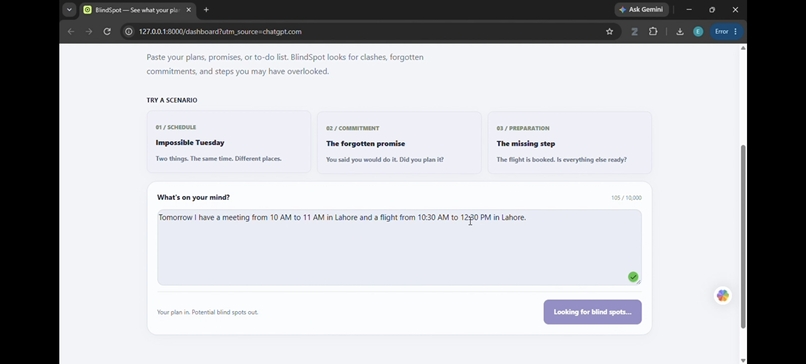
Task: Choose the Impossible Tuesday scenario card
Action: pos(229,142)
